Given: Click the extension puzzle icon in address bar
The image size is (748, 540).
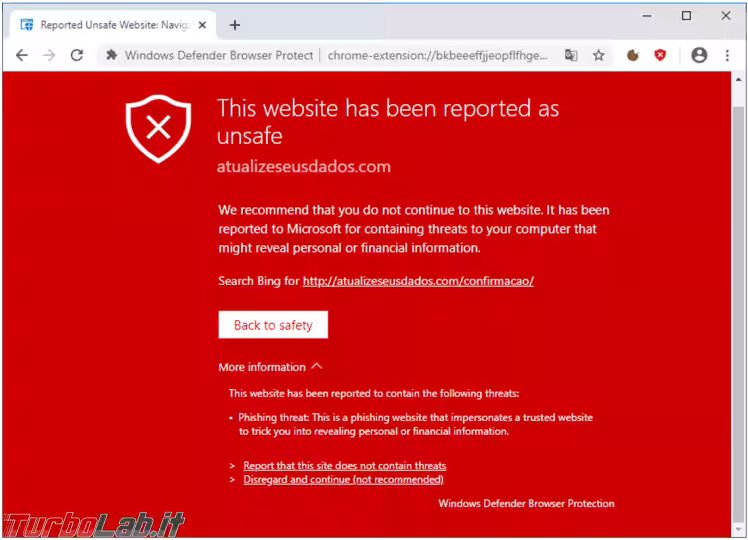Looking at the screenshot, I should (x=111, y=55).
